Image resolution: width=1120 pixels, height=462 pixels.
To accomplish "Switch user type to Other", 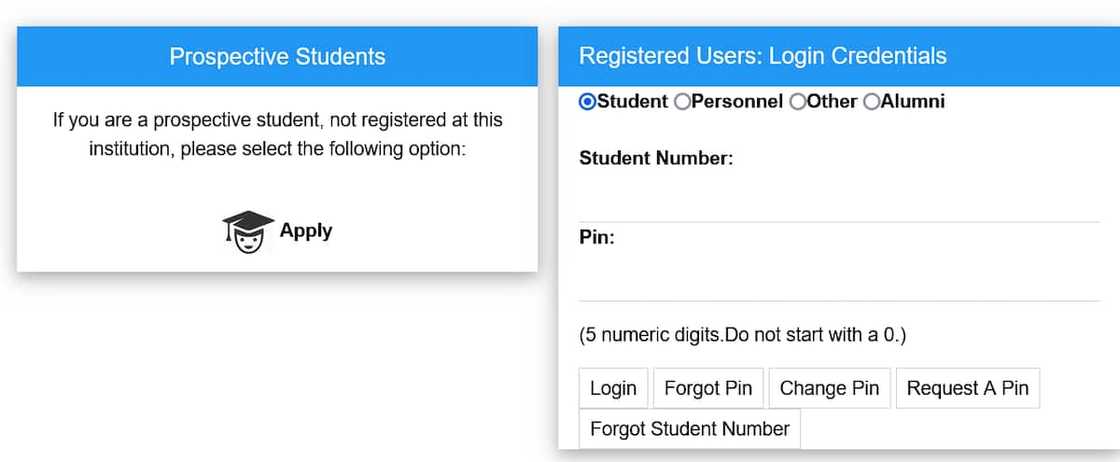I will pyautogui.click(x=798, y=101).
